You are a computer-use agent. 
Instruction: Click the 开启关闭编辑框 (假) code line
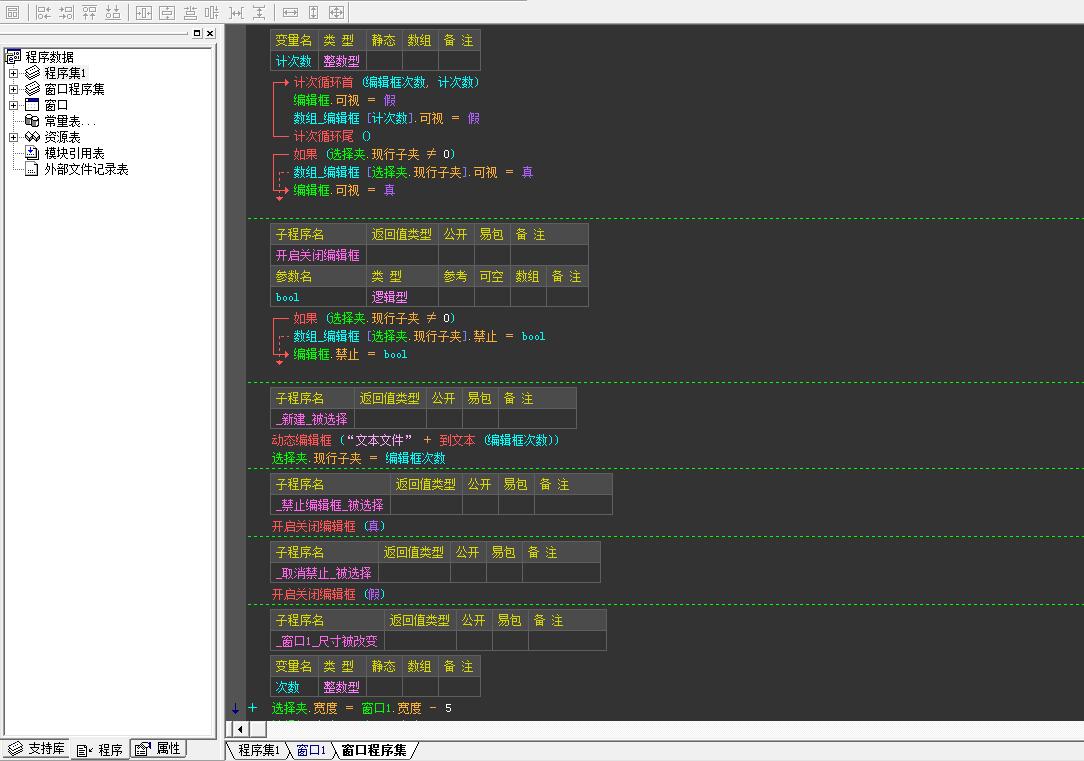(x=328, y=594)
